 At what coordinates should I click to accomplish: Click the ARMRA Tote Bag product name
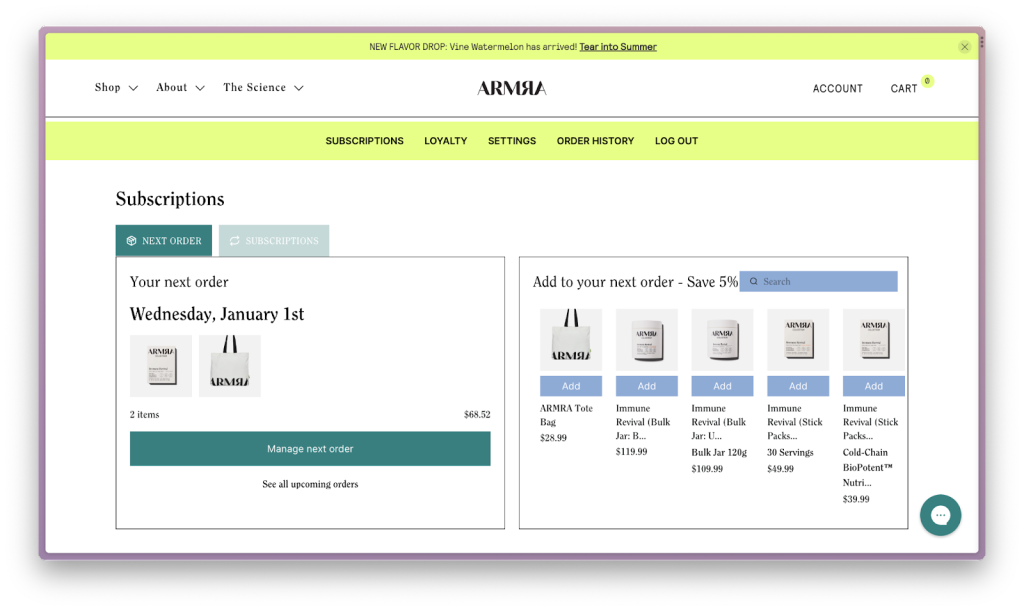point(566,415)
